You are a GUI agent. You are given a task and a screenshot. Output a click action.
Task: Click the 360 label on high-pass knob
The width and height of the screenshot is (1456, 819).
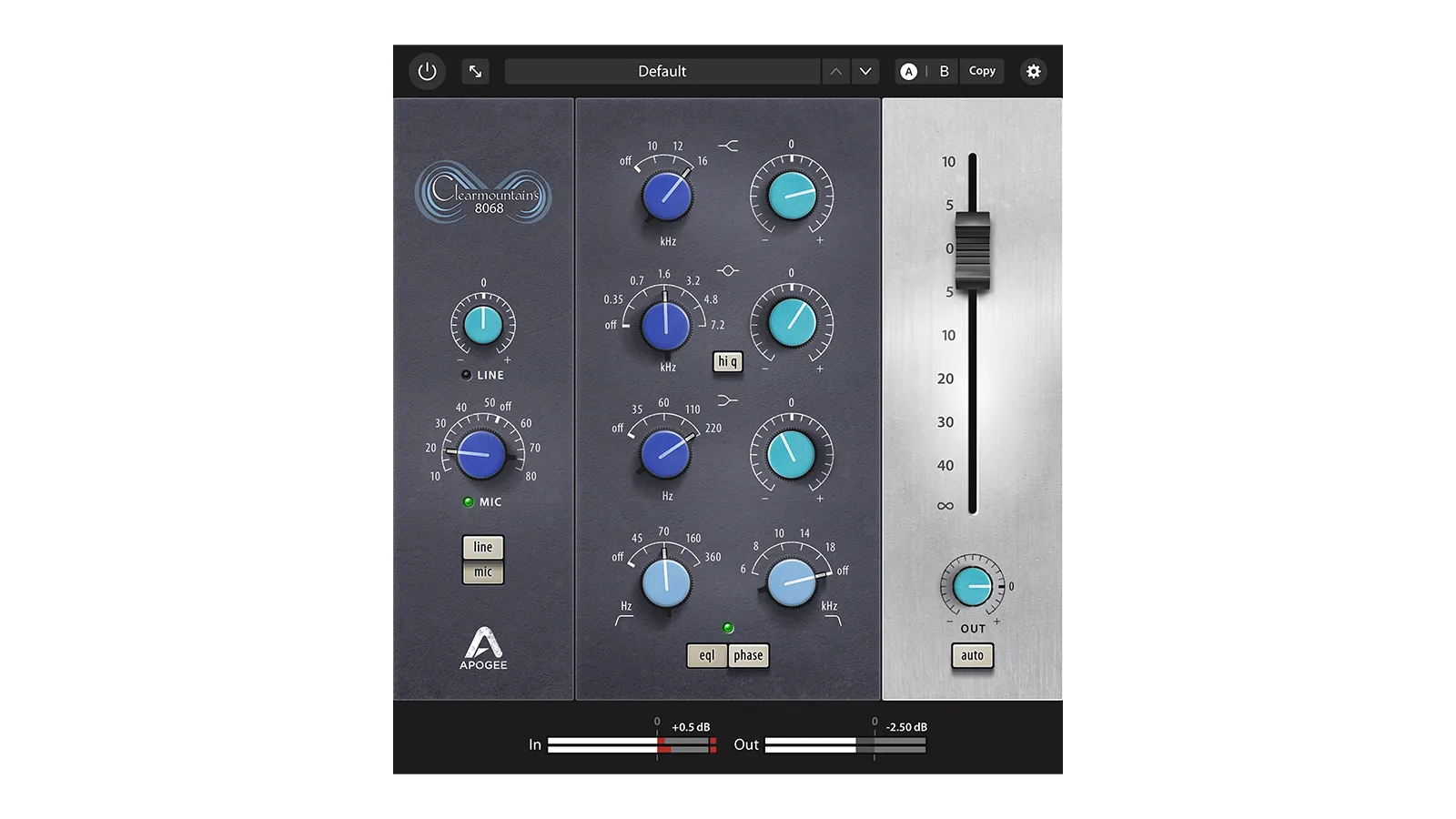(x=713, y=557)
